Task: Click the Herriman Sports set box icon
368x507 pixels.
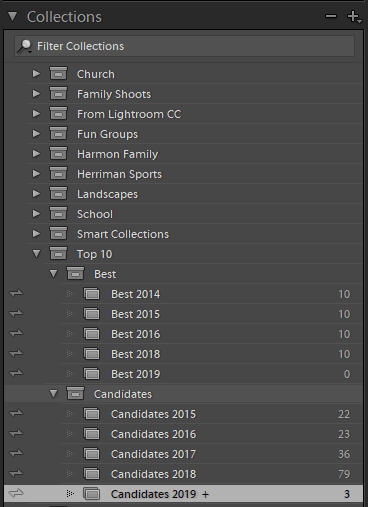Action: coord(58,174)
